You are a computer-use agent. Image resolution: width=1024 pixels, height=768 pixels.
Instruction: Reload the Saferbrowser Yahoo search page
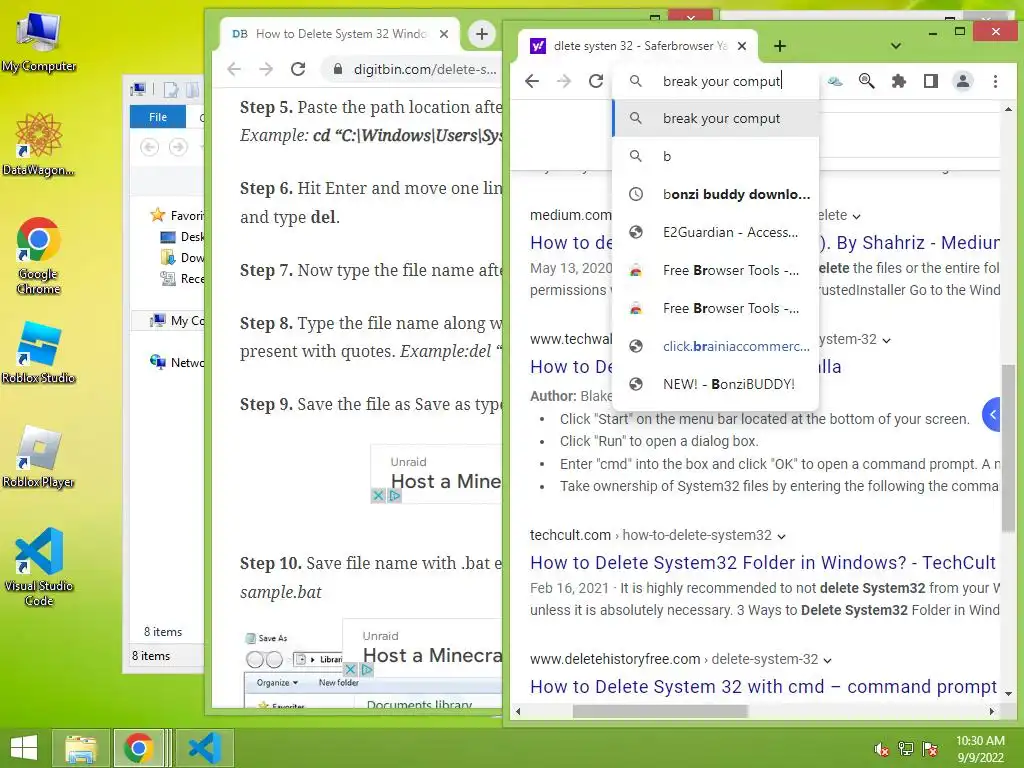596,81
